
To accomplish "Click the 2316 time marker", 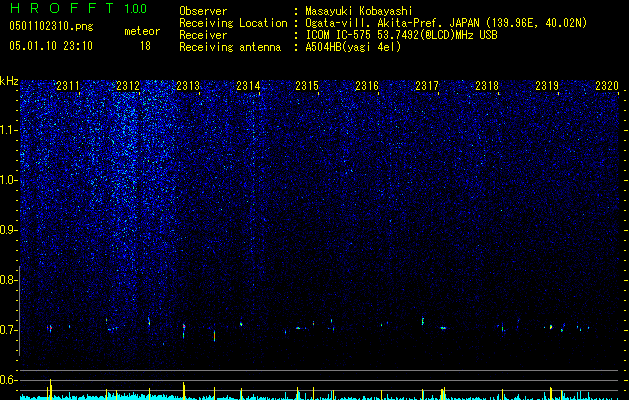I will pyautogui.click(x=367, y=86).
